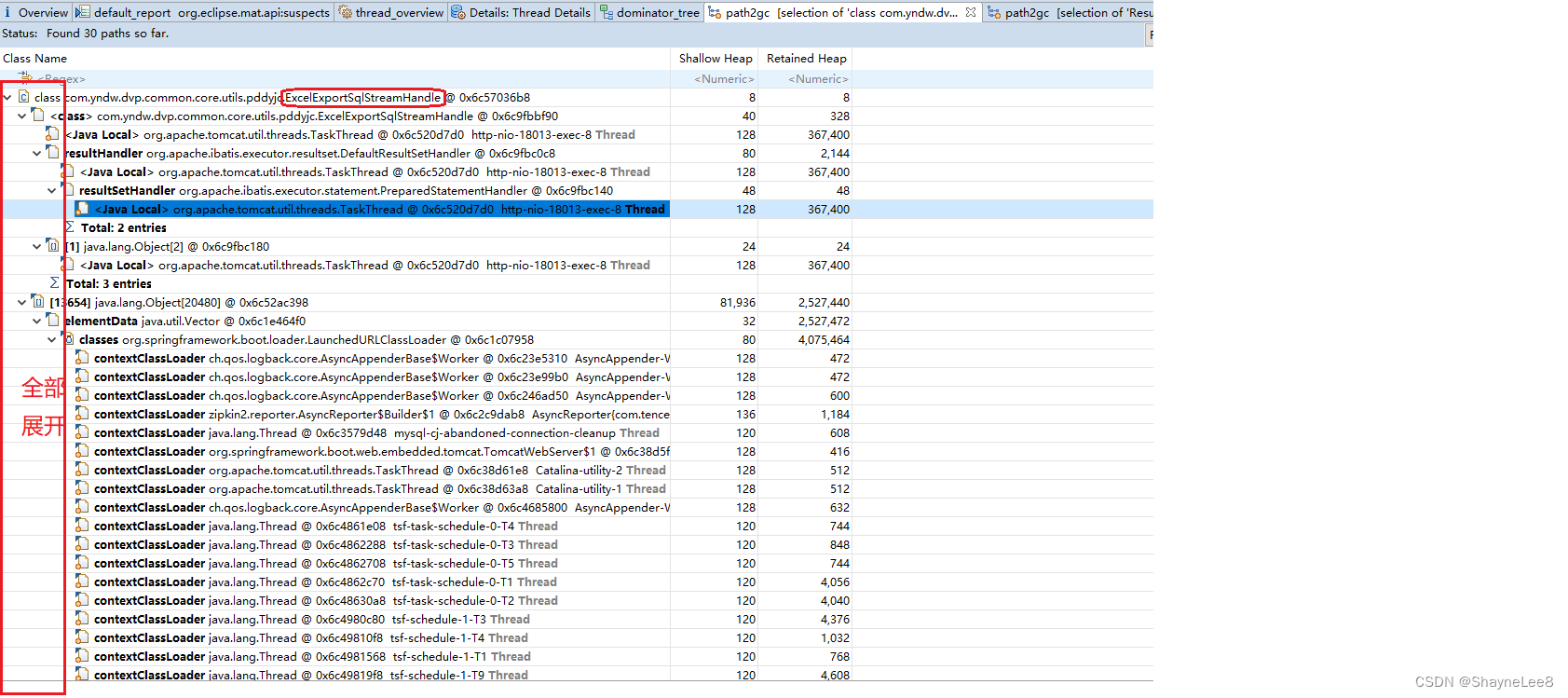Open the thread_overview tab
Screen dimensions: 1568x698
pos(391,12)
